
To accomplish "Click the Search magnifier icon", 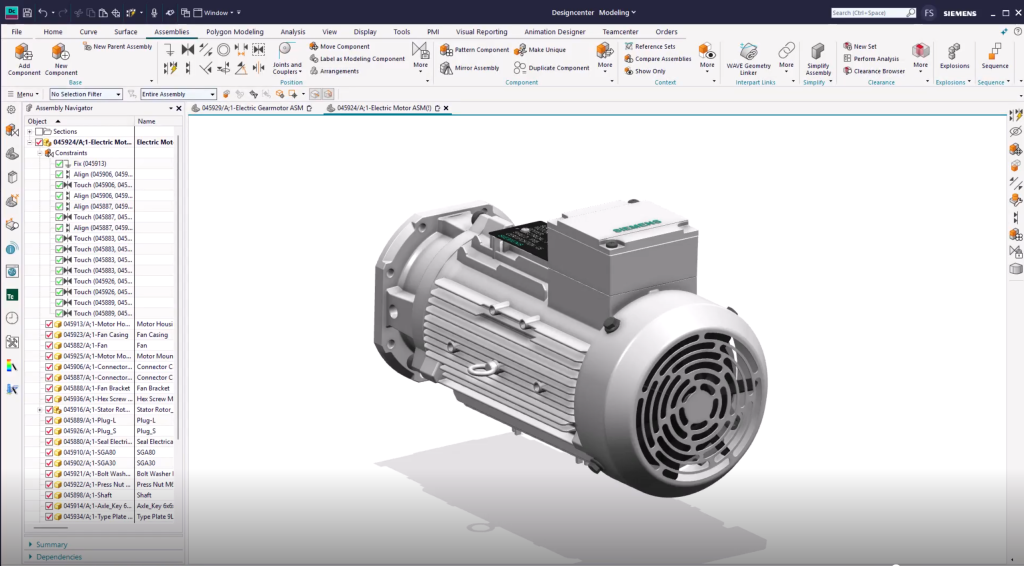I will 911,12.
